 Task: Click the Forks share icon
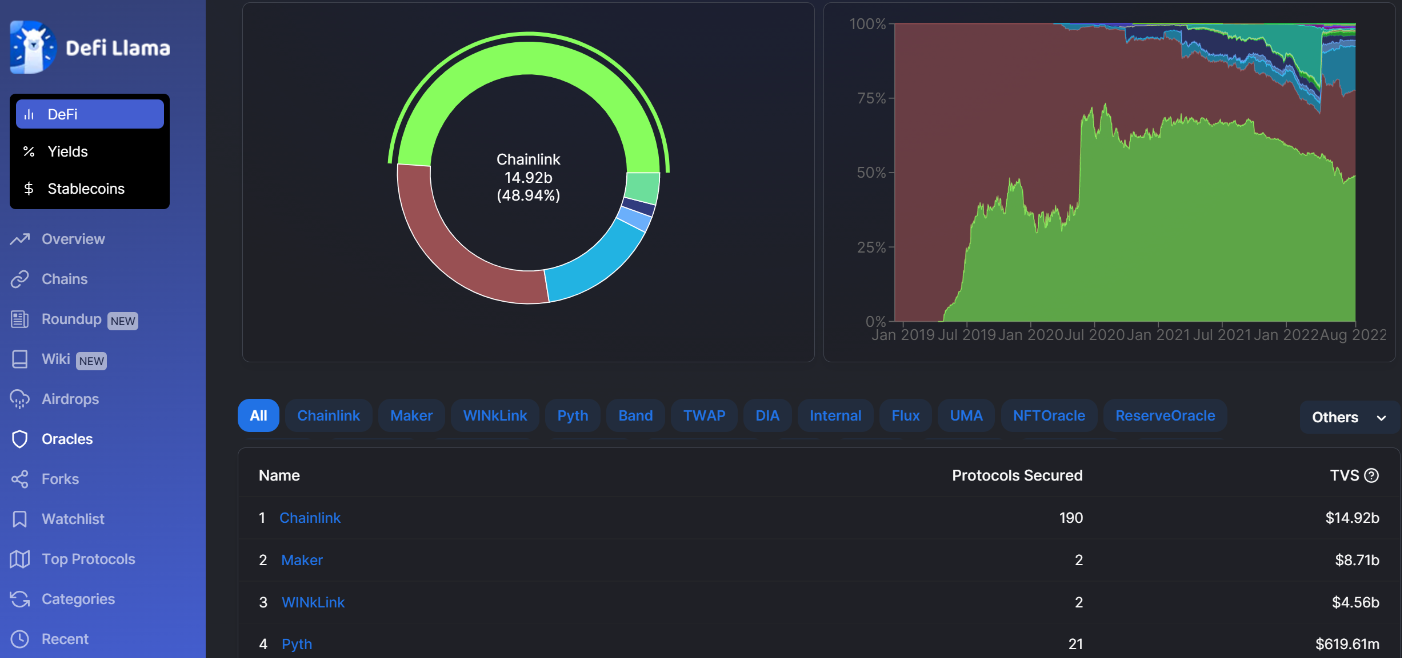click(x=20, y=479)
